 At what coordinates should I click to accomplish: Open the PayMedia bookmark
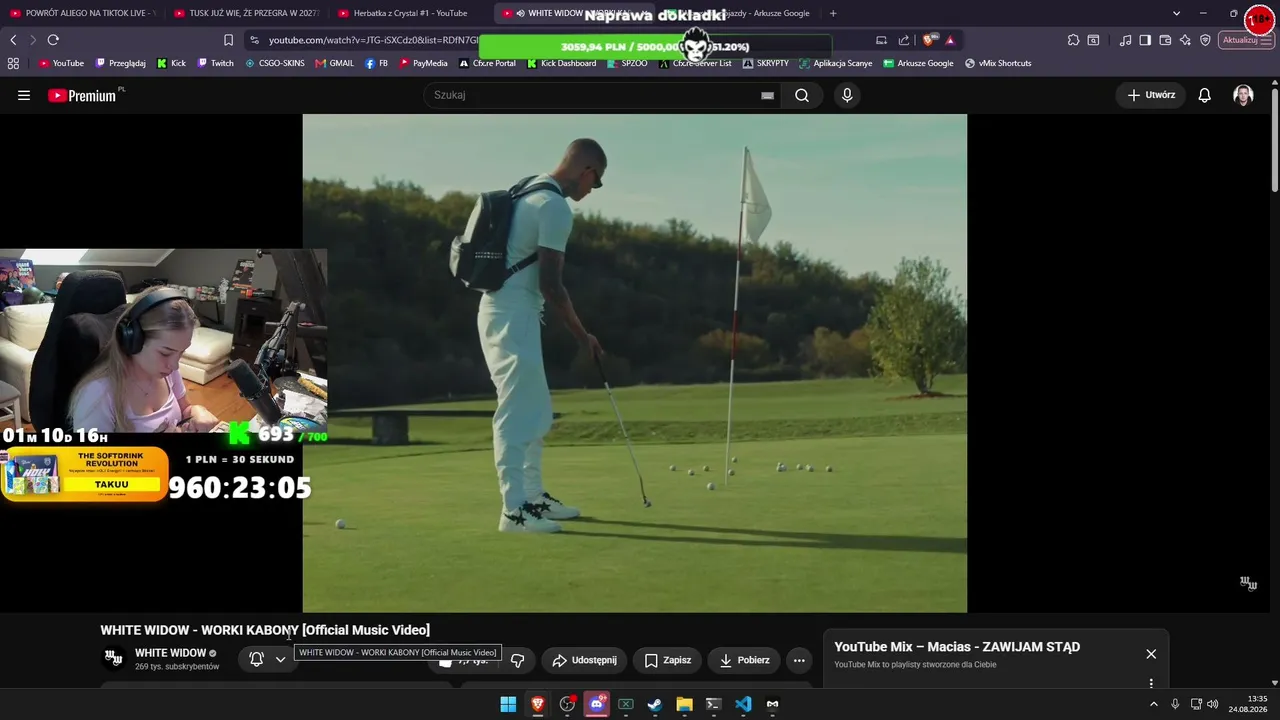(x=423, y=63)
